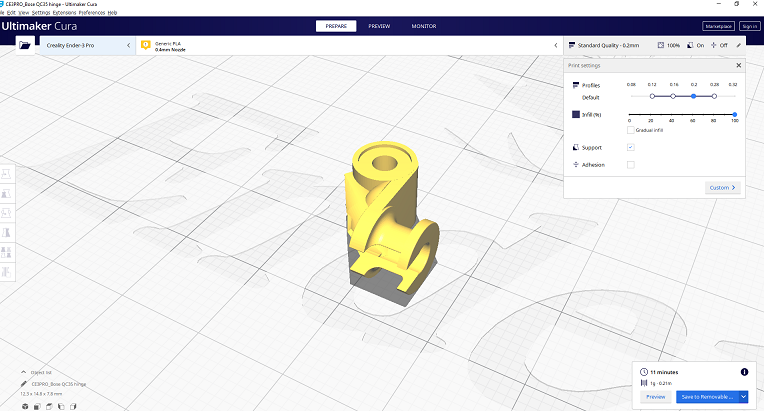Tick the Gradual infill checkbox
This screenshot has height=411, width=764.
[x=630, y=130]
